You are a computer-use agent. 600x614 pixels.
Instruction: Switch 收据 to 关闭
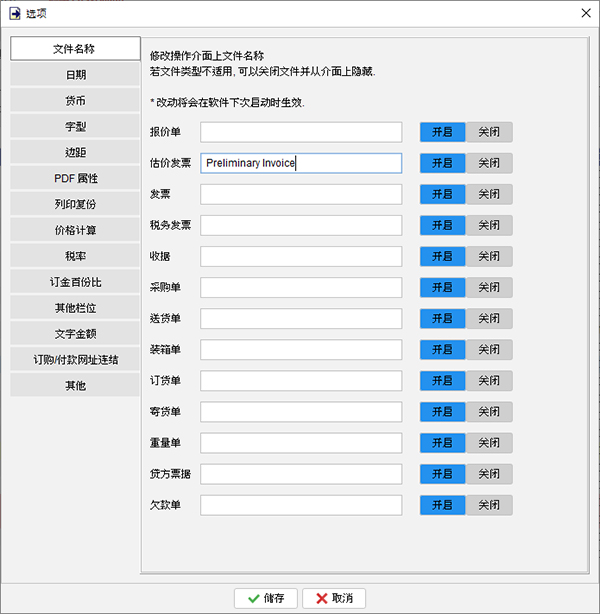[x=489, y=256]
